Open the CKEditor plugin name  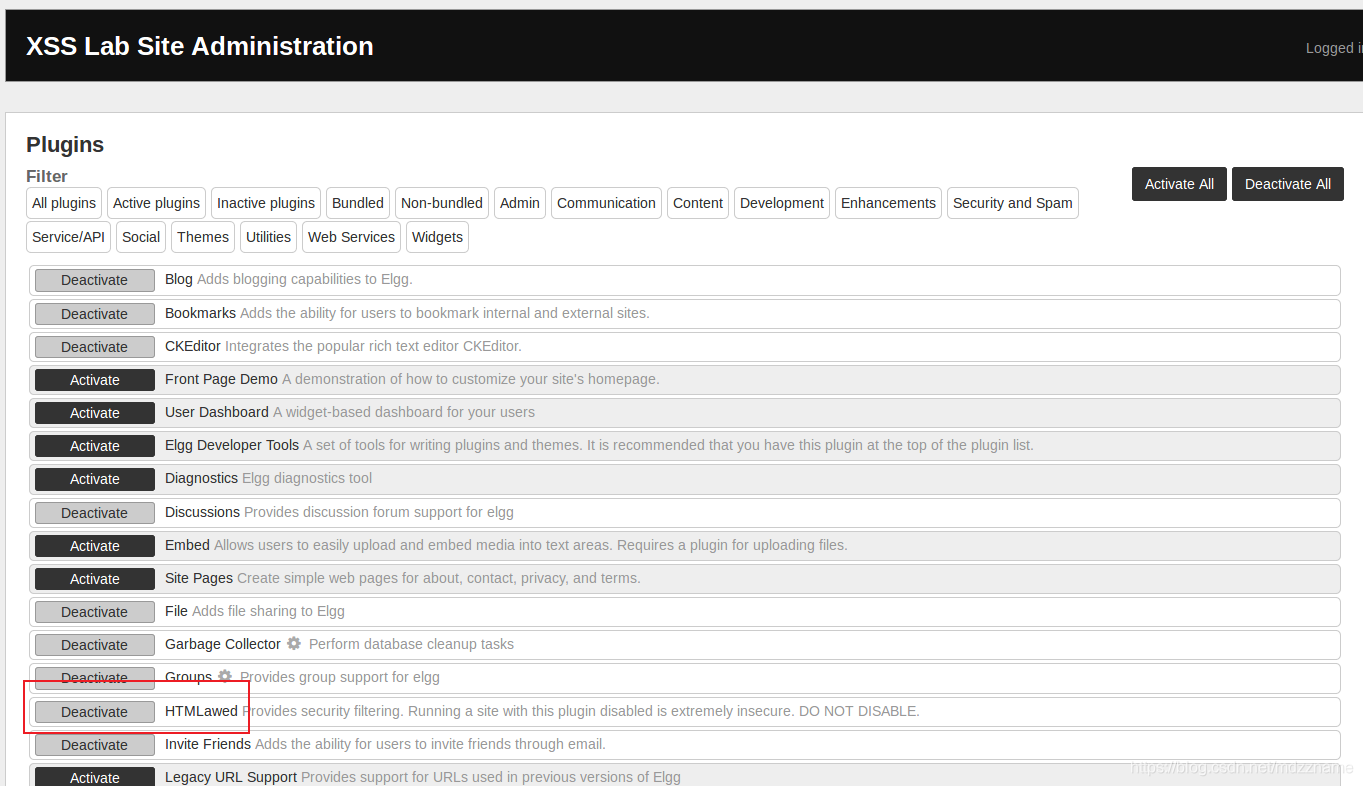(x=193, y=346)
